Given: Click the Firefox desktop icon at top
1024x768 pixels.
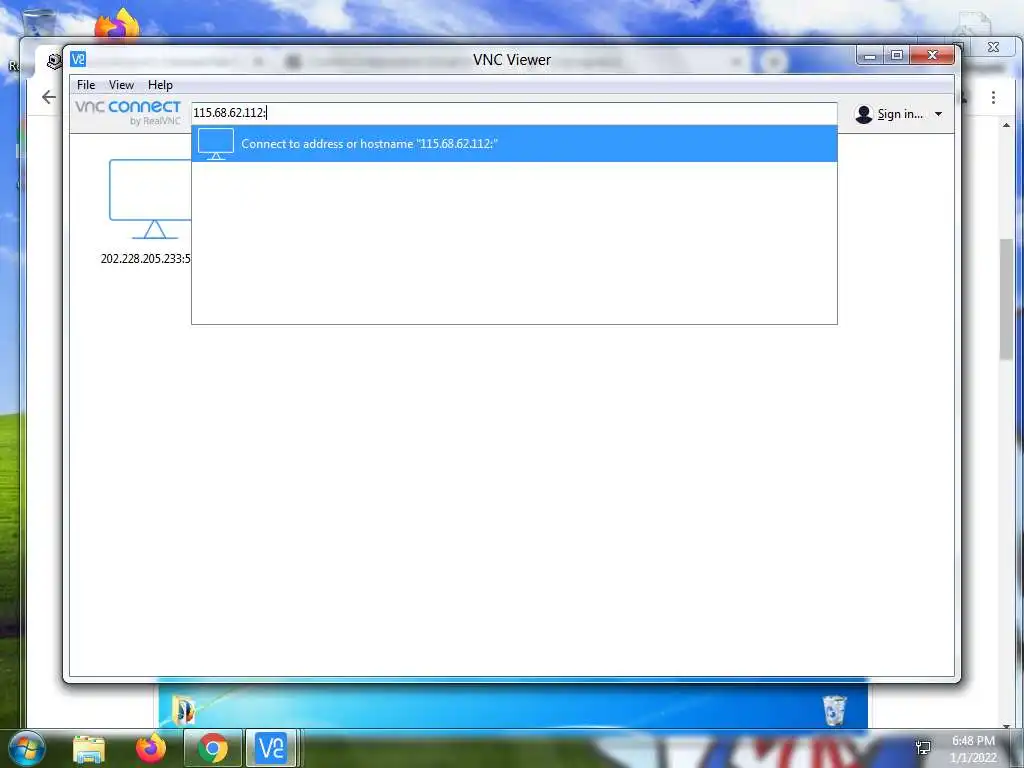Looking at the screenshot, I should pyautogui.click(x=116, y=25).
